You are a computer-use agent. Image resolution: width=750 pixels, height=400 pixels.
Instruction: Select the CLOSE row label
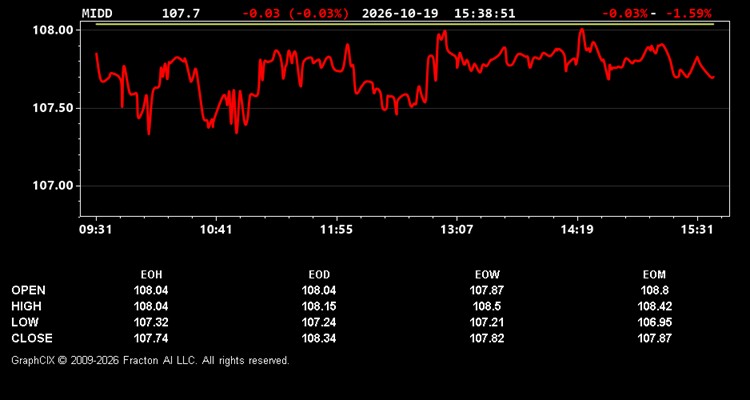(32, 338)
